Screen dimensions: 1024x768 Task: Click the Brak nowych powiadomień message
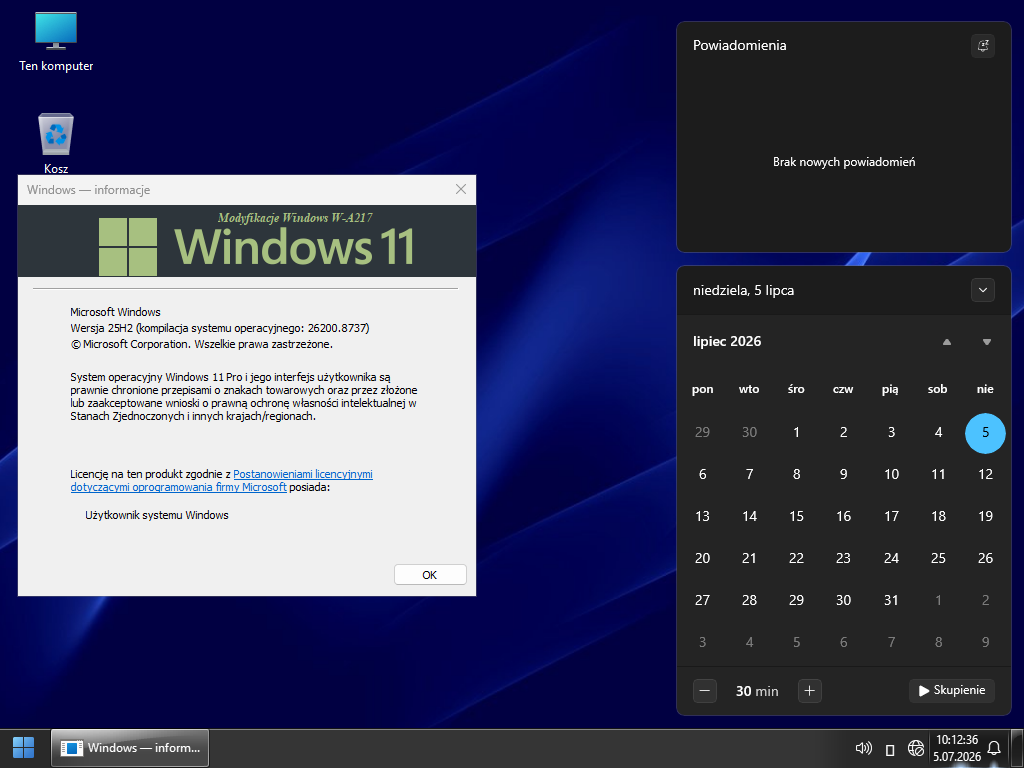(x=844, y=162)
